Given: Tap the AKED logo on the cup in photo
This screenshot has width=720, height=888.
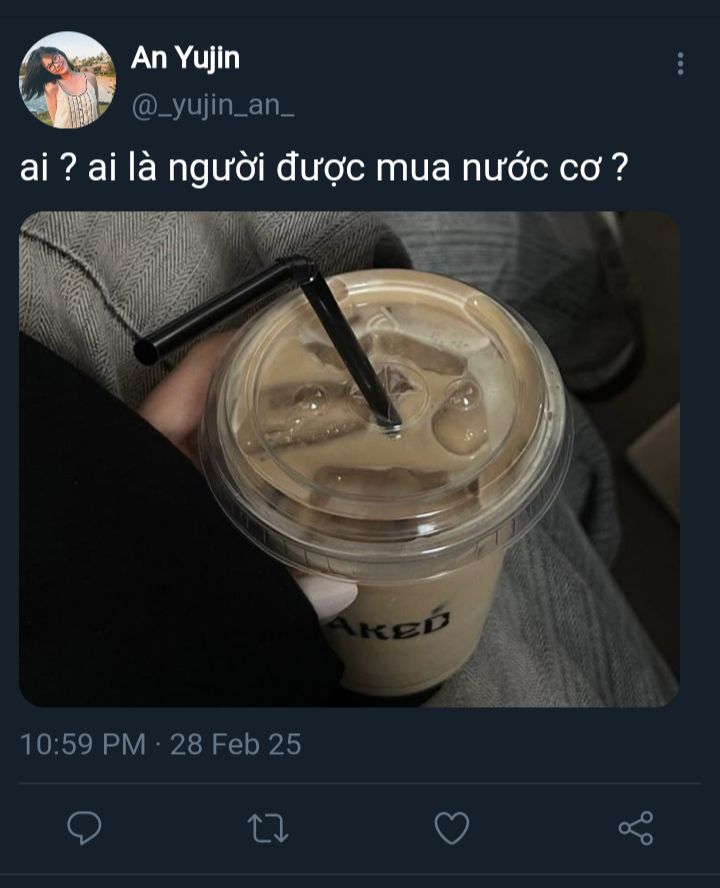Looking at the screenshot, I should click(390, 623).
